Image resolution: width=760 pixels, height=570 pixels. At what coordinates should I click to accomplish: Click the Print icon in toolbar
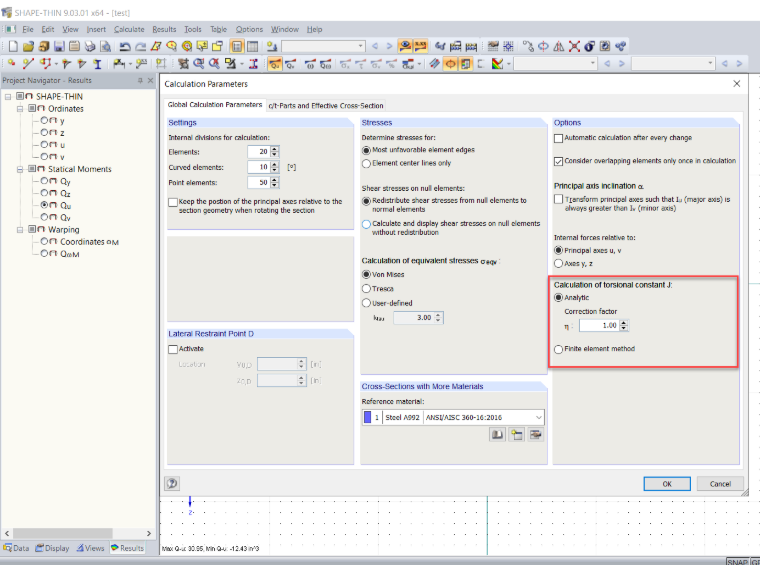pyautogui.click(x=90, y=46)
